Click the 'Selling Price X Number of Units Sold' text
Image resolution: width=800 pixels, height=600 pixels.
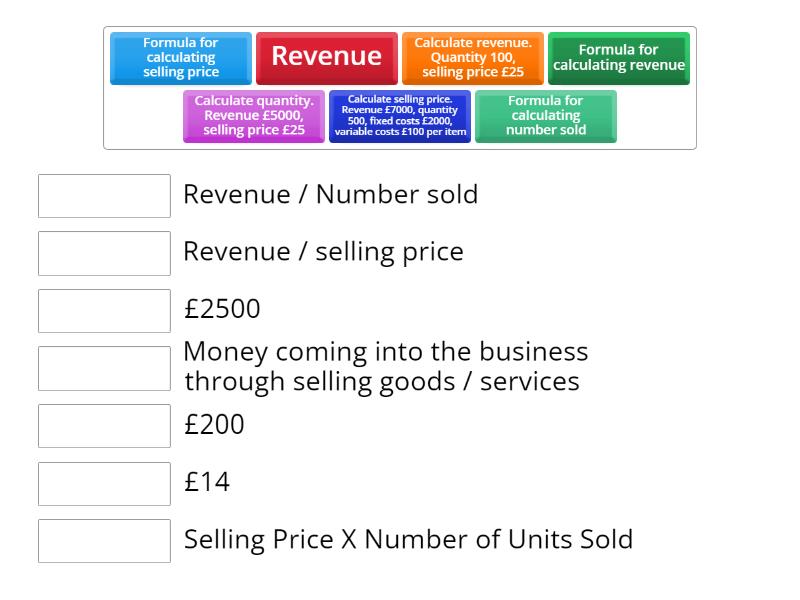click(x=408, y=540)
